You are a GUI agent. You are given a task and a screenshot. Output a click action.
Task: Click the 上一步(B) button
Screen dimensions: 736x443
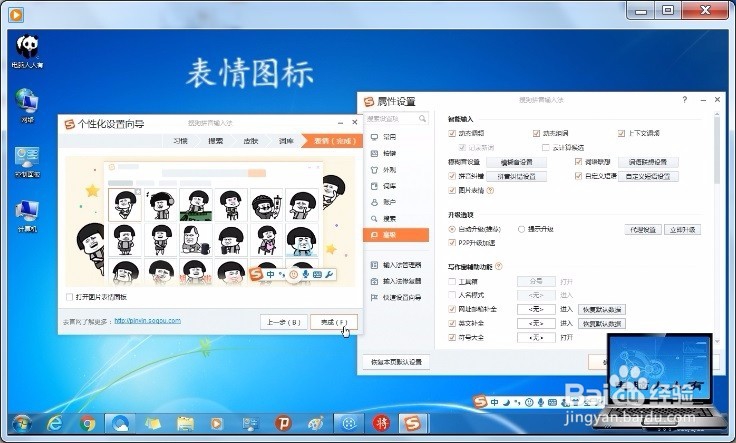click(284, 322)
